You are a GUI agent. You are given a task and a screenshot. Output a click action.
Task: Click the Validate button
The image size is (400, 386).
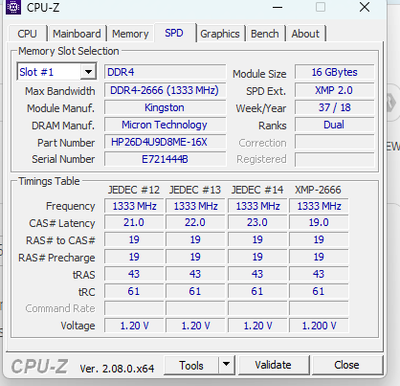(273, 365)
